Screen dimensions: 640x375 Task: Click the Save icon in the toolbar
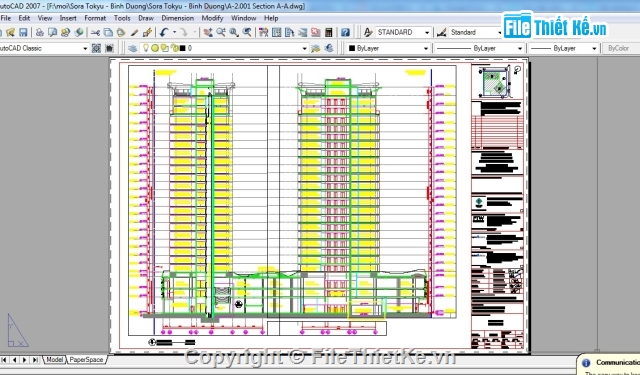point(23,32)
